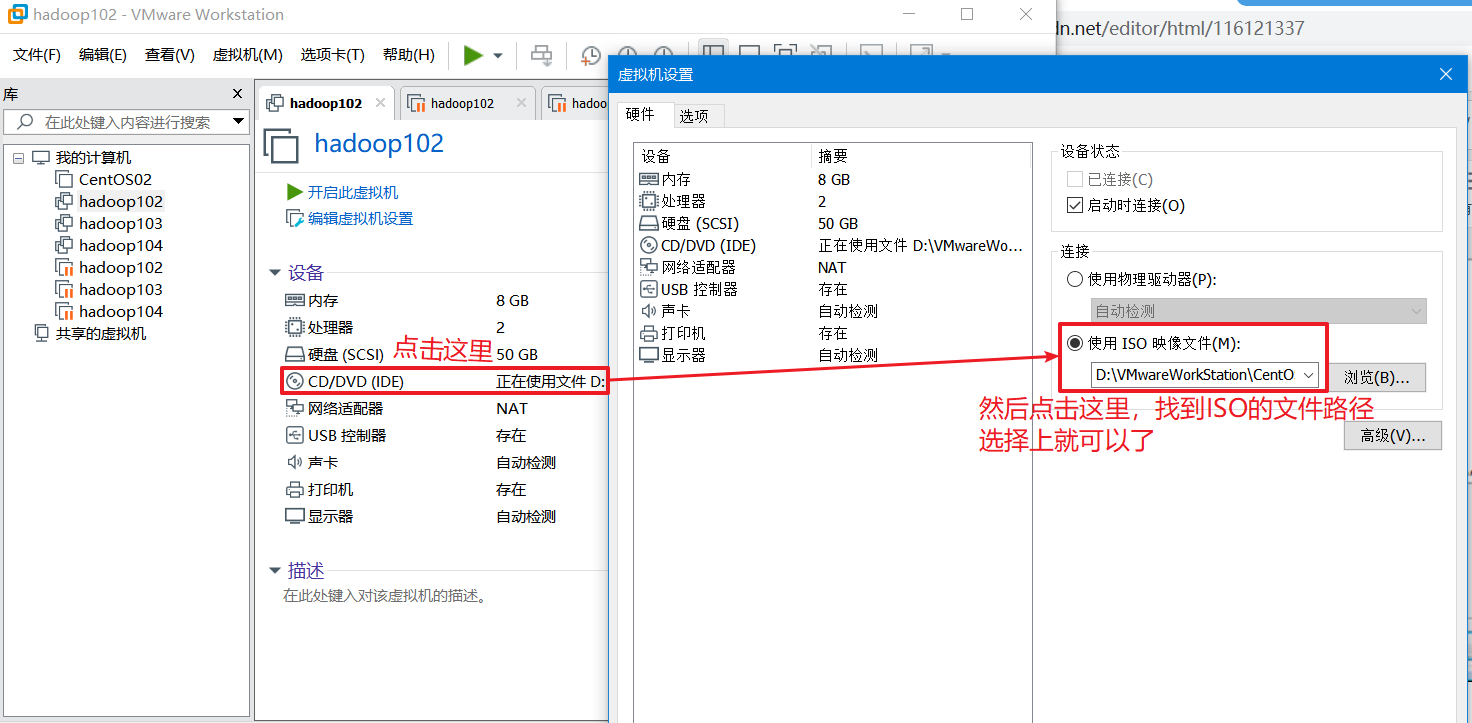Open the 文件(F) menu
This screenshot has width=1472, height=723.
[37, 55]
